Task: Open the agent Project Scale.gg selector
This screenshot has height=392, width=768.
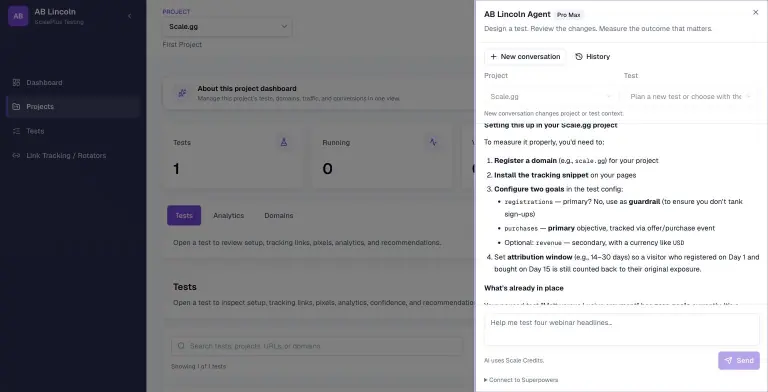Action: pyautogui.click(x=551, y=97)
